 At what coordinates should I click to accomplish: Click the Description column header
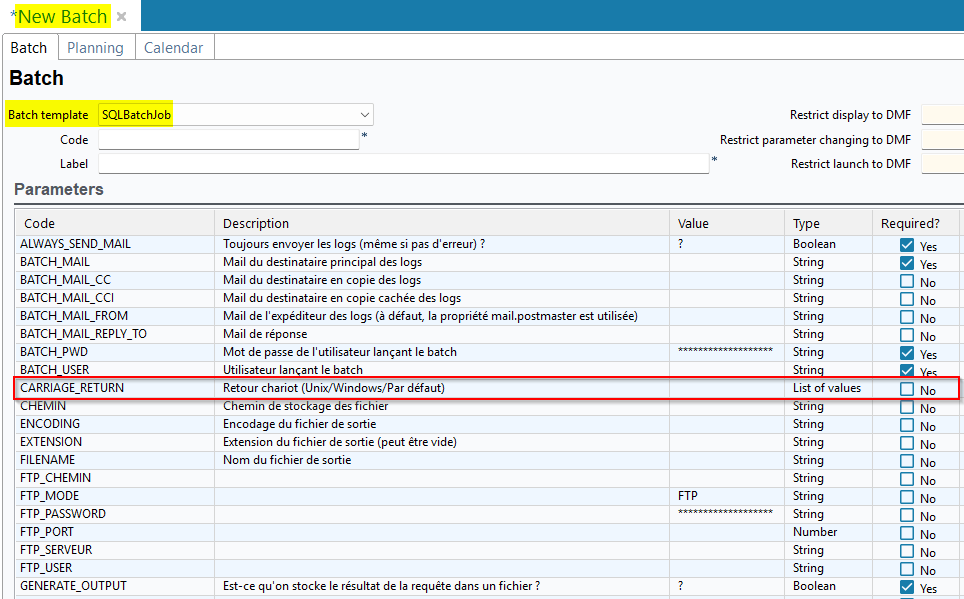point(256,223)
